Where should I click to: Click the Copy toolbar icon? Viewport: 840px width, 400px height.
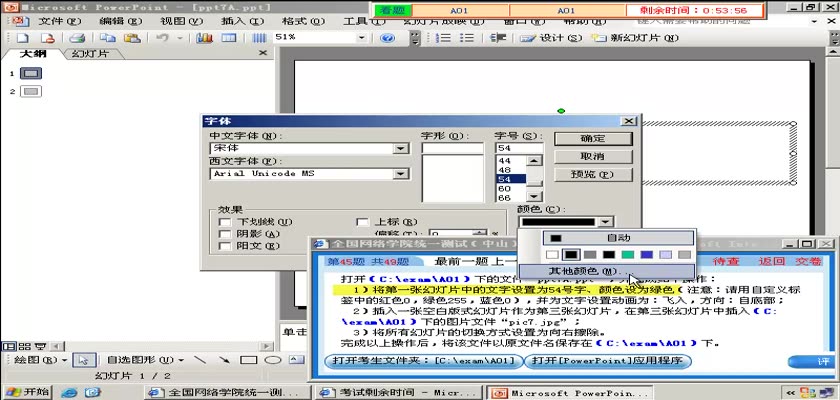click(109, 38)
